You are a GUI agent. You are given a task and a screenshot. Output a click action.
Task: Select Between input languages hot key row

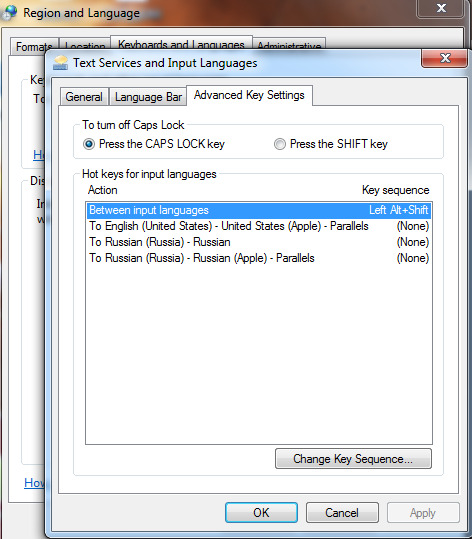[259, 210]
